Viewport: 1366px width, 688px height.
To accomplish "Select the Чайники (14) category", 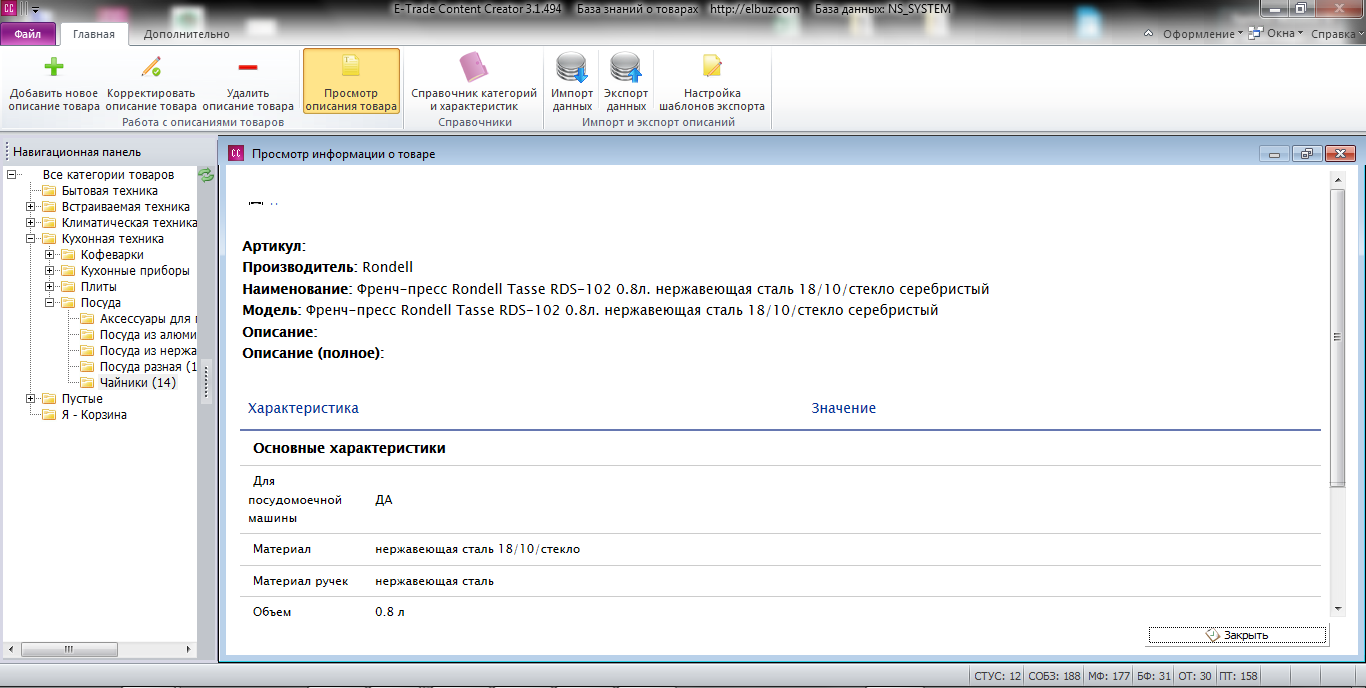I will coord(138,383).
